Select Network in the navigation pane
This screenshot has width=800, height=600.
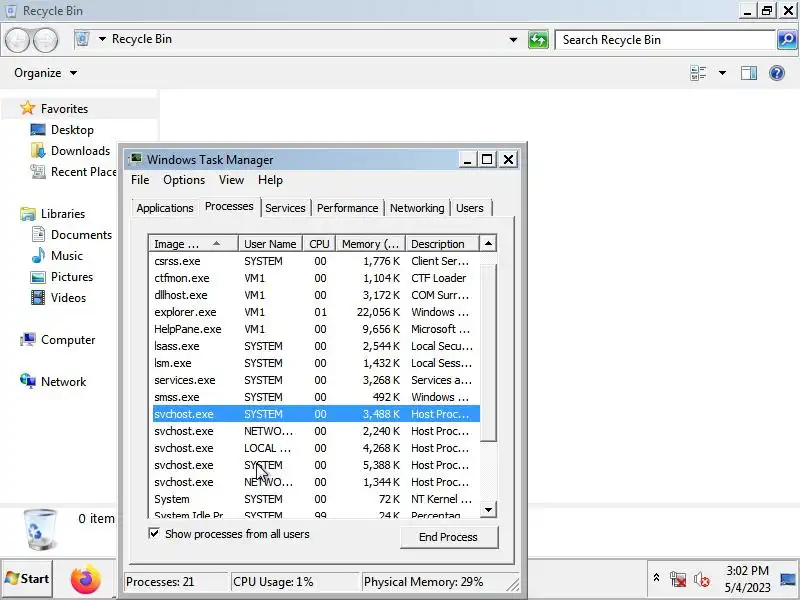click(63, 382)
